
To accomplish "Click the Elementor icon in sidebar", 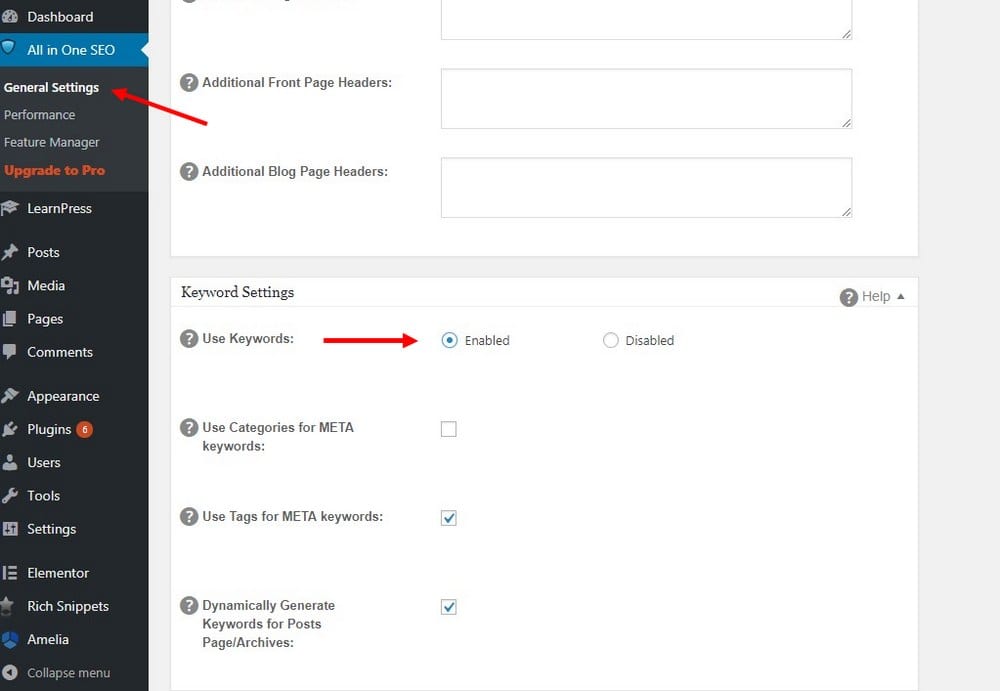I will (x=11, y=573).
